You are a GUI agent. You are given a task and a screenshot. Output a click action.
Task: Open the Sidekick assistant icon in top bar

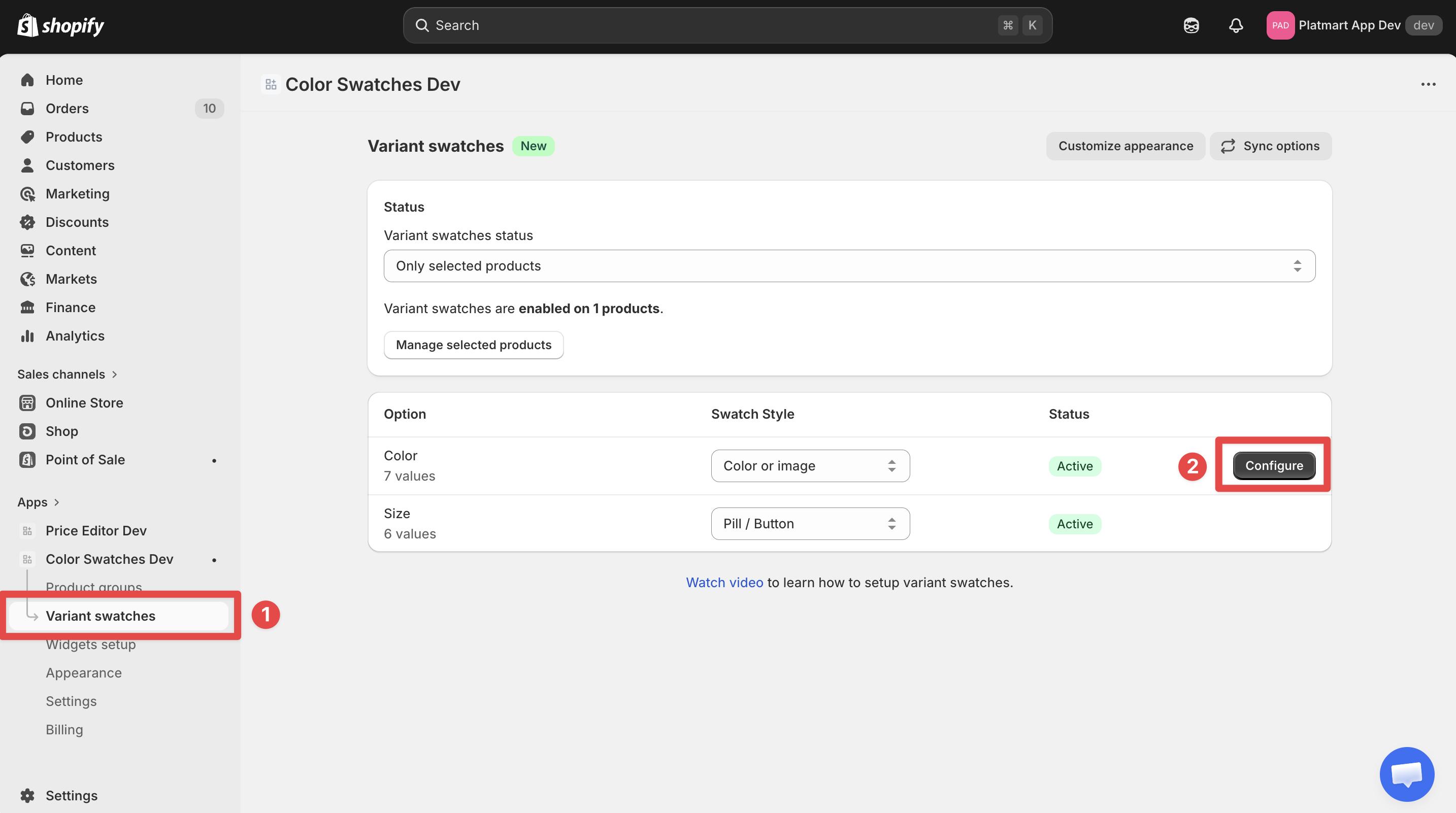(1191, 25)
